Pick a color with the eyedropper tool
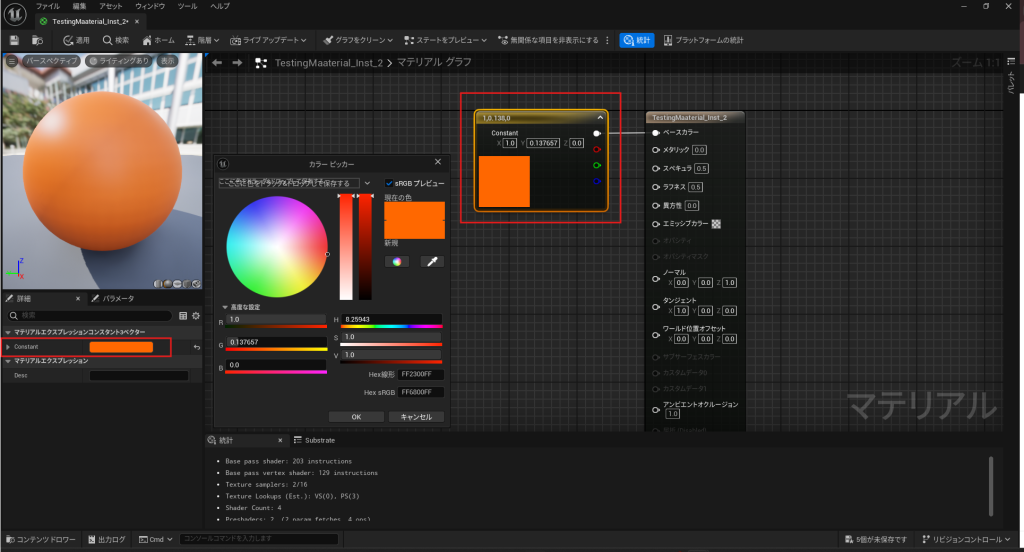 click(432, 261)
